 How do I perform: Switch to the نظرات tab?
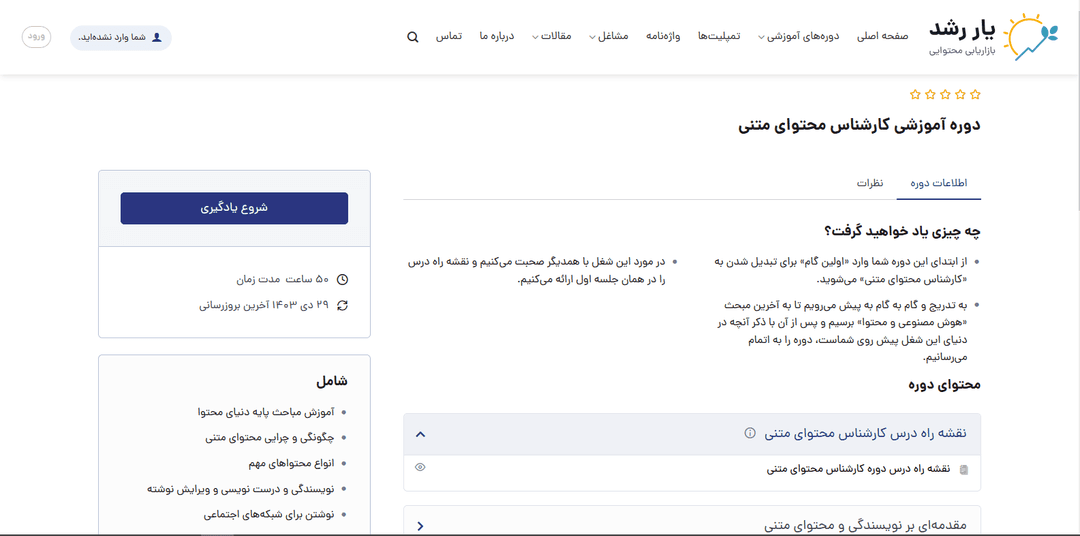coord(870,183)
